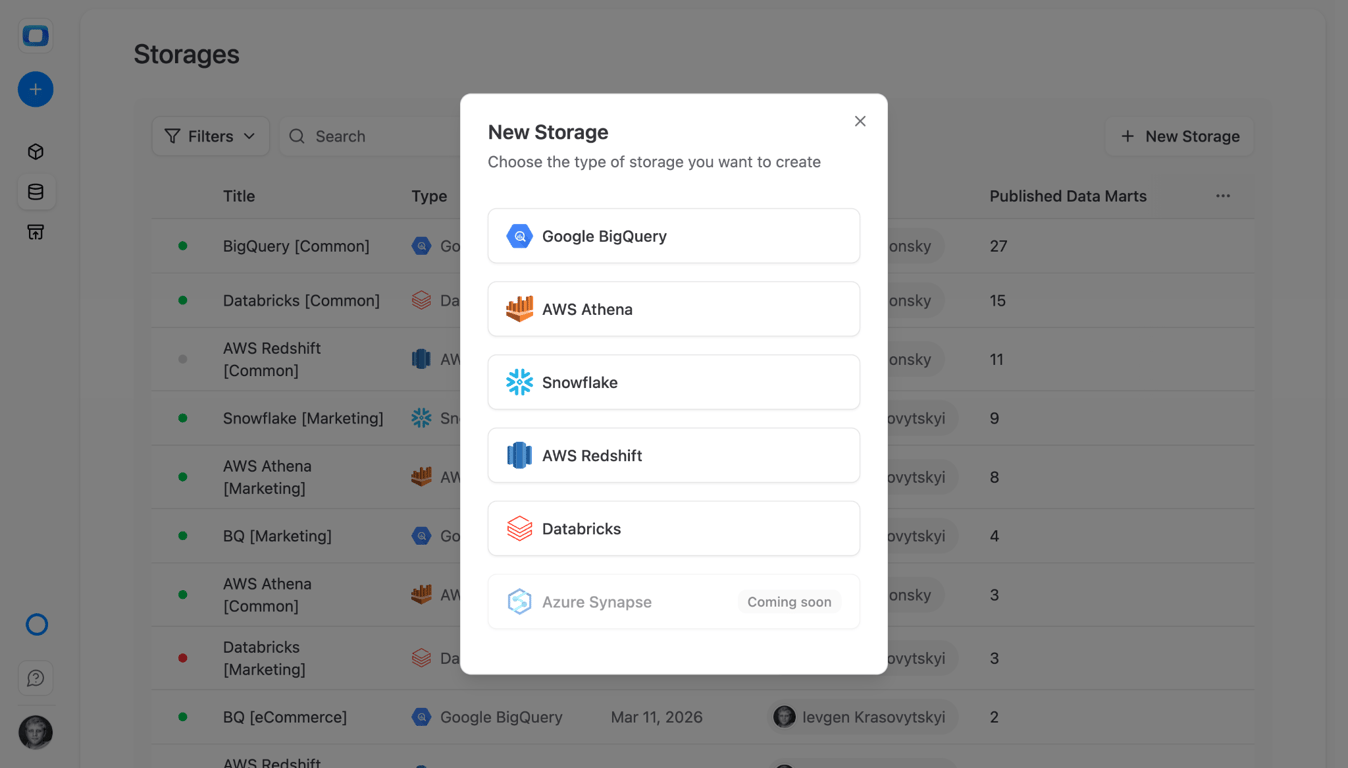The height and width of the screenshot is (768, 1348).
Task: Sort by Published Data Marts column header
Action: click(x=1068, y=196)
